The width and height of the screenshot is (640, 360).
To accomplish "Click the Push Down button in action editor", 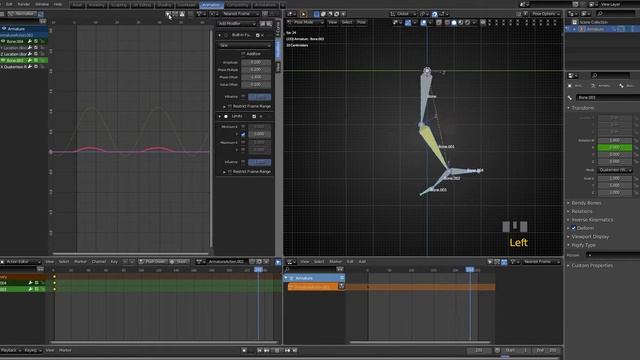I will pyautogui.click(x=153, y=262).
